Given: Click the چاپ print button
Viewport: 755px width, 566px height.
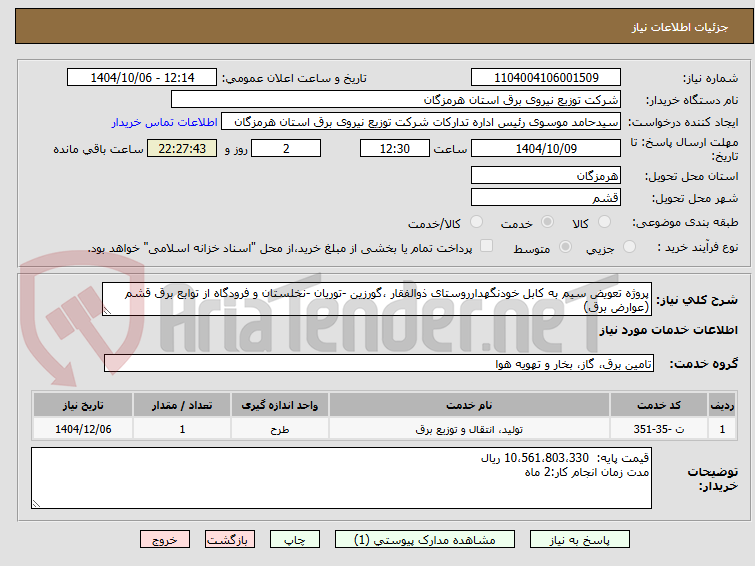Looking at the screenshot, I should [x=295, y=540].
